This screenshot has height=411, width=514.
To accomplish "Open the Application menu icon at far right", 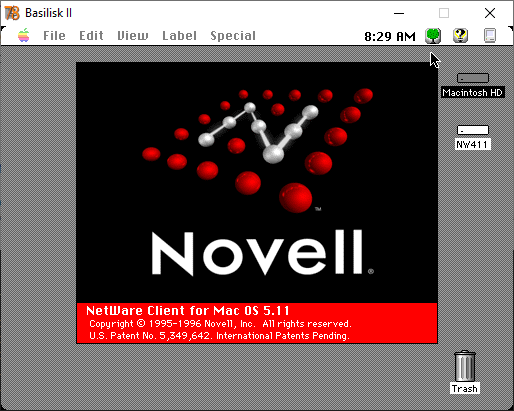I will pos(490,36).
